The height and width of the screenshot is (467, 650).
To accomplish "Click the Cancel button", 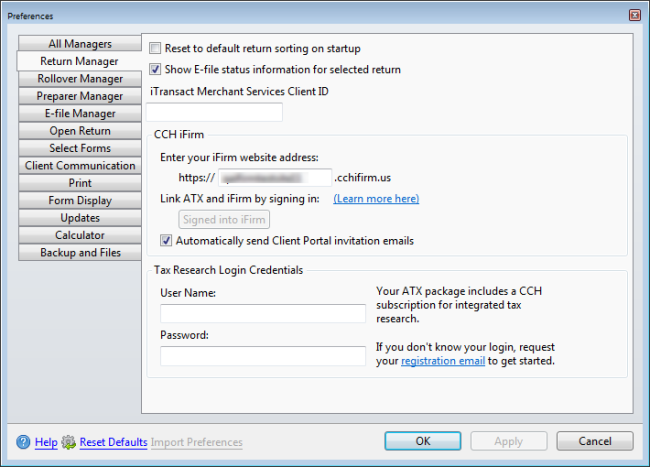I will (x=594, y=441).
